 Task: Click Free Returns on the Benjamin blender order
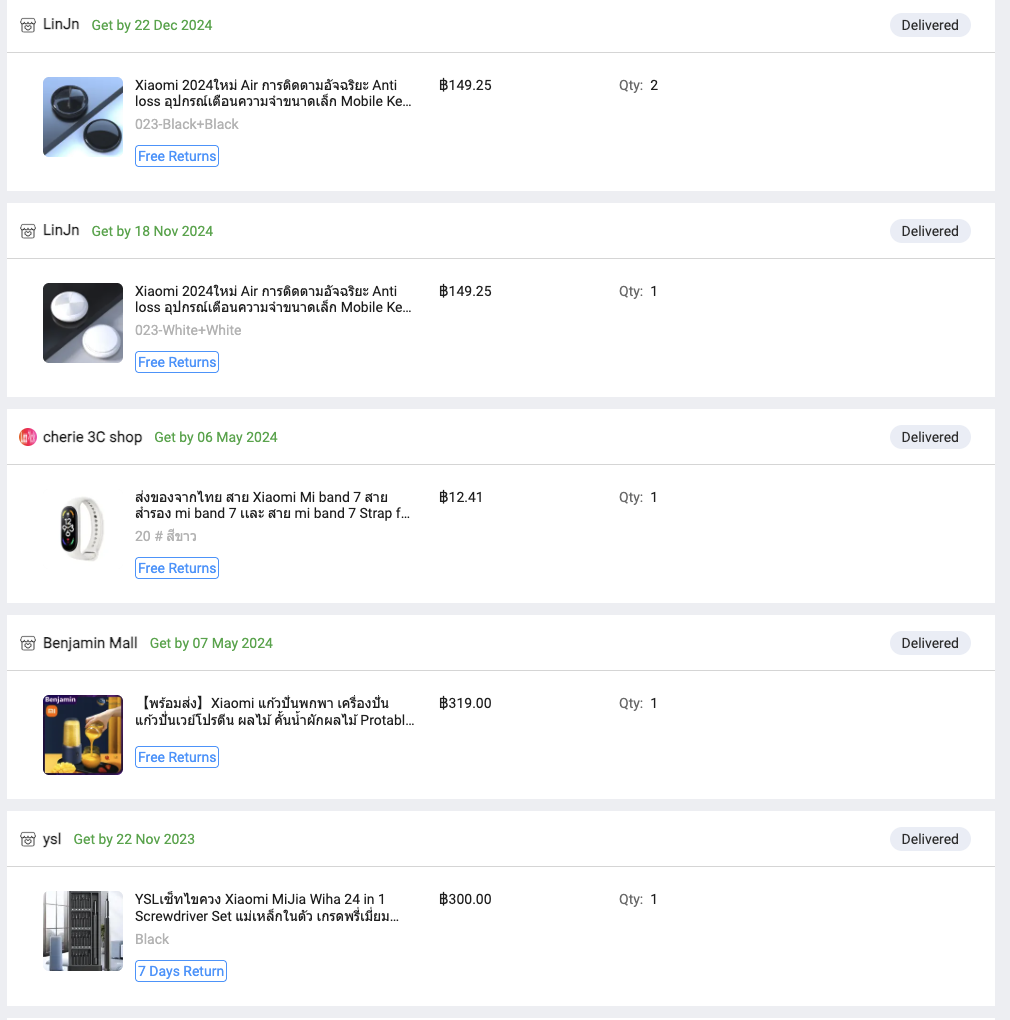tap(177, 757)
